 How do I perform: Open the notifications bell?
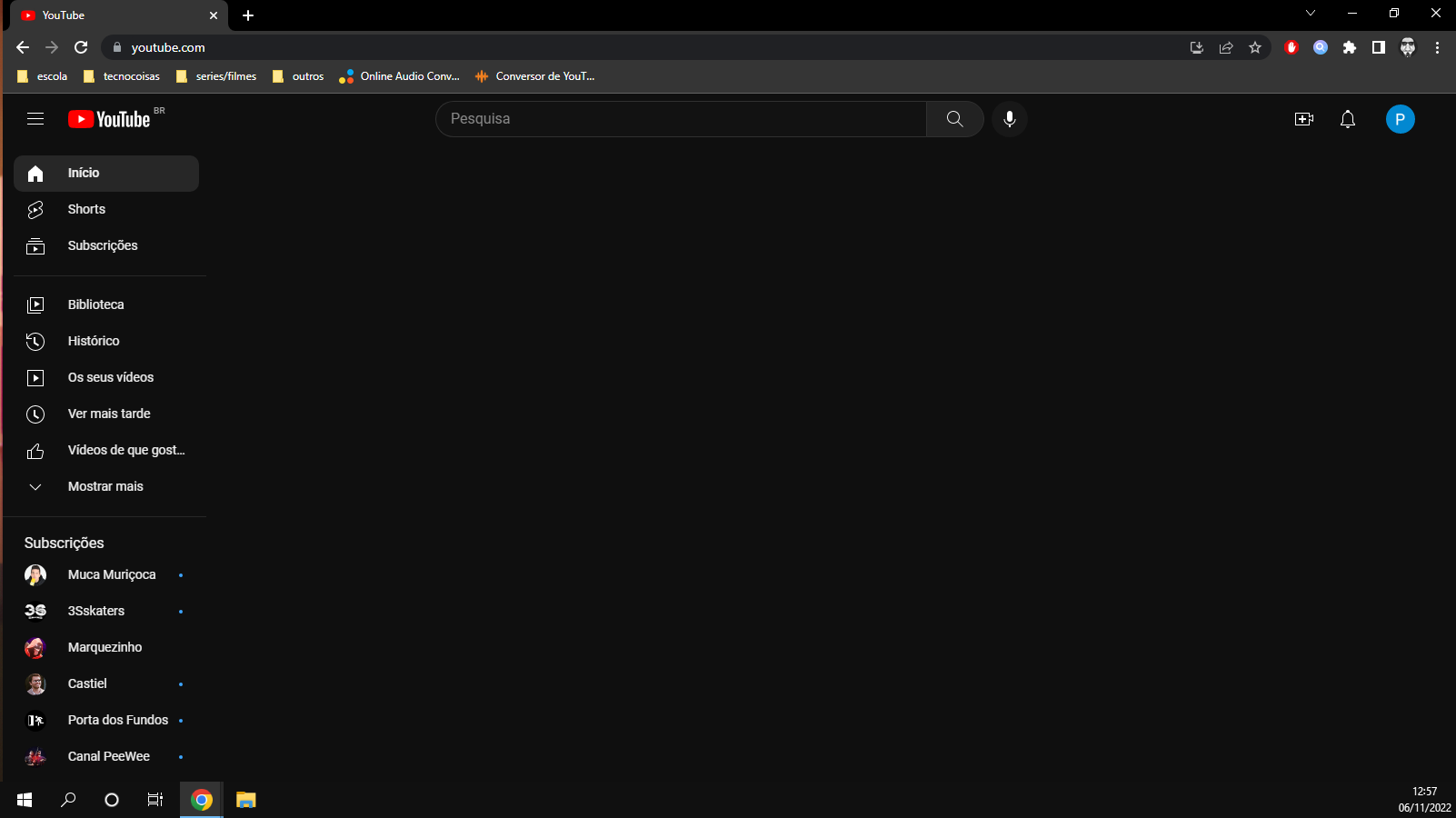(x=1348, y=119)
